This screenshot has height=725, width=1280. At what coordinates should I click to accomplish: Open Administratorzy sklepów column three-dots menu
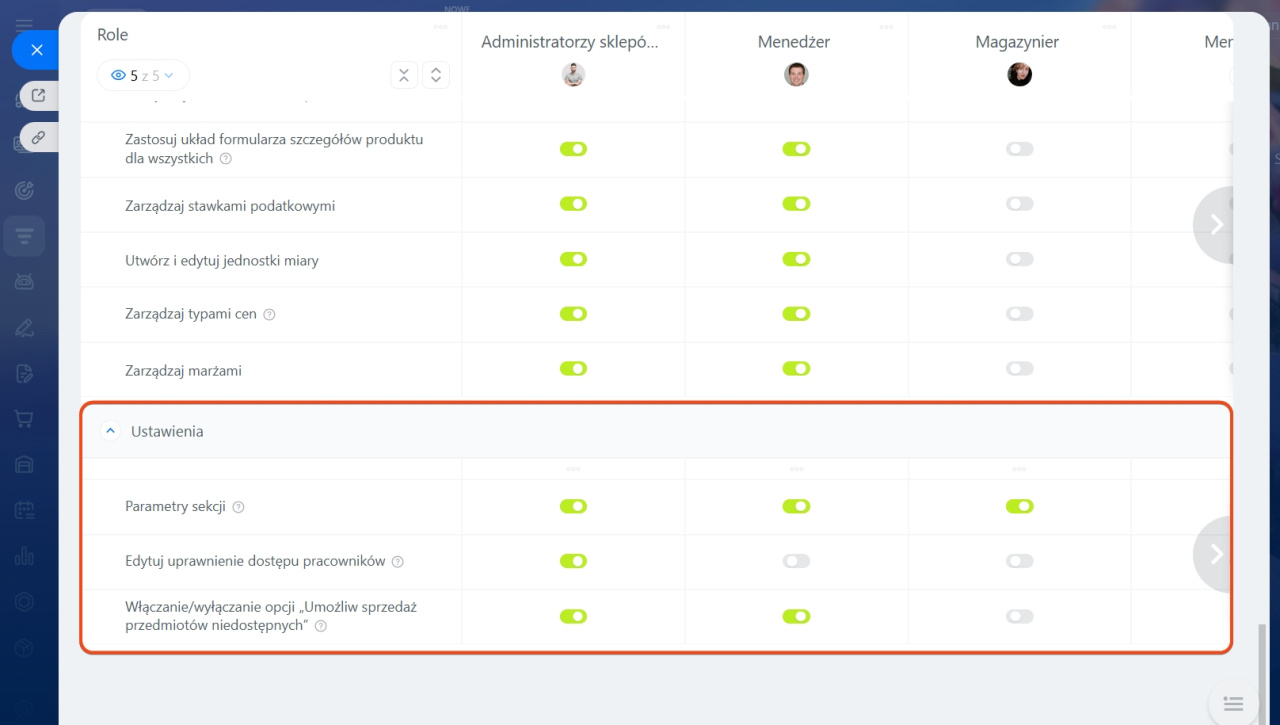click(664, 27)
